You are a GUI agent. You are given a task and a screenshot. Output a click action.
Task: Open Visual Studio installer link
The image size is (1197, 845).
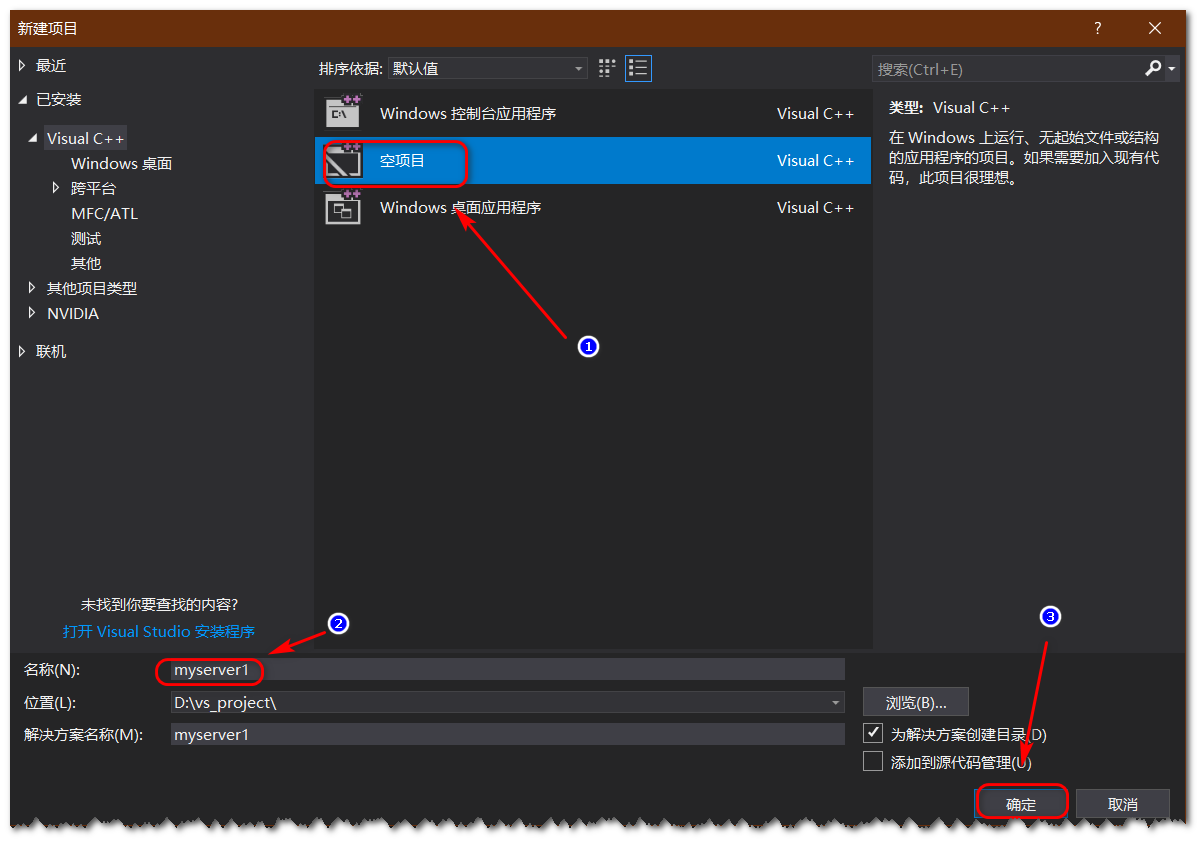pos(159,632)
